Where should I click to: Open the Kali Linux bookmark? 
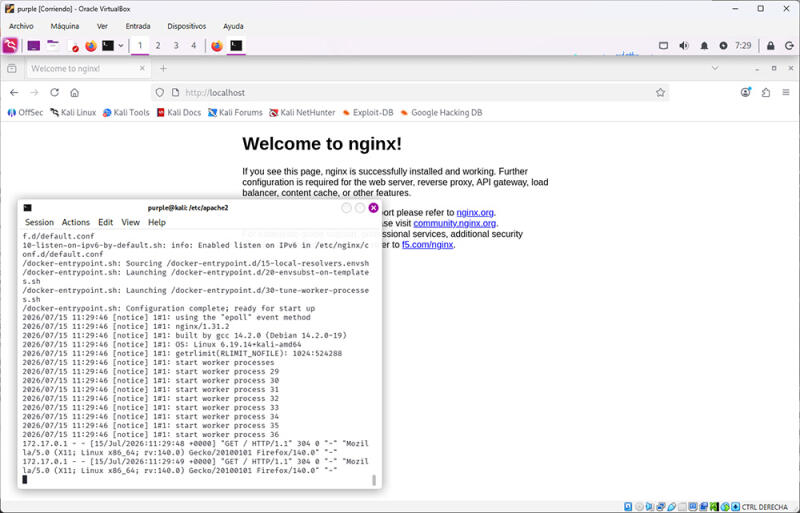coord(73,113)
